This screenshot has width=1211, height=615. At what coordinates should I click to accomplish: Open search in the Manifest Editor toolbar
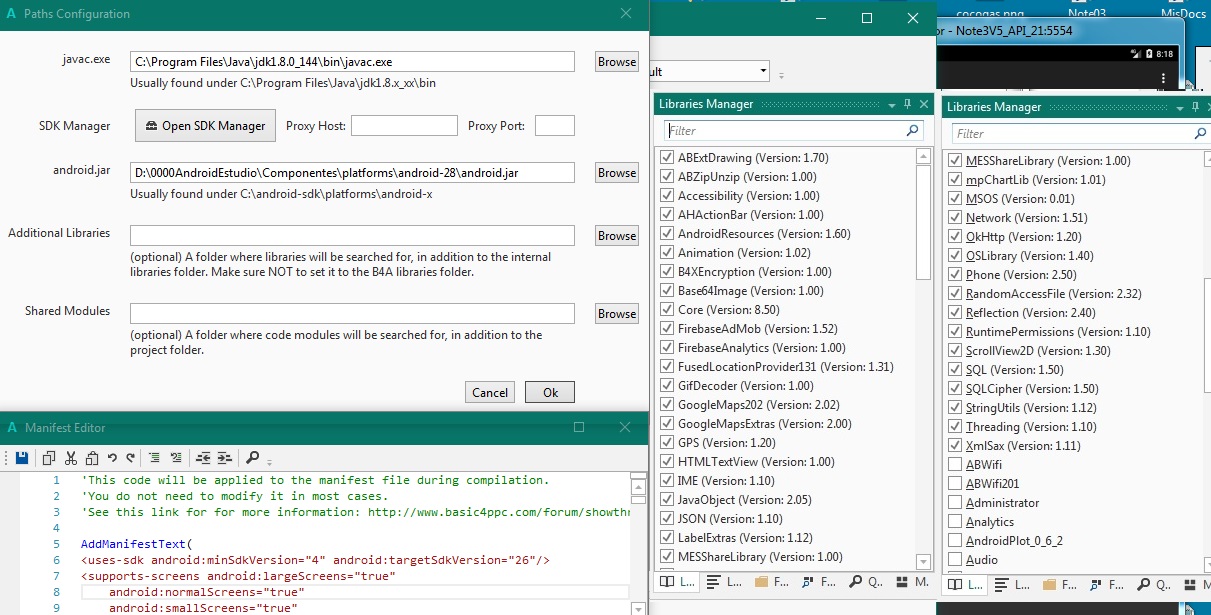252,457
